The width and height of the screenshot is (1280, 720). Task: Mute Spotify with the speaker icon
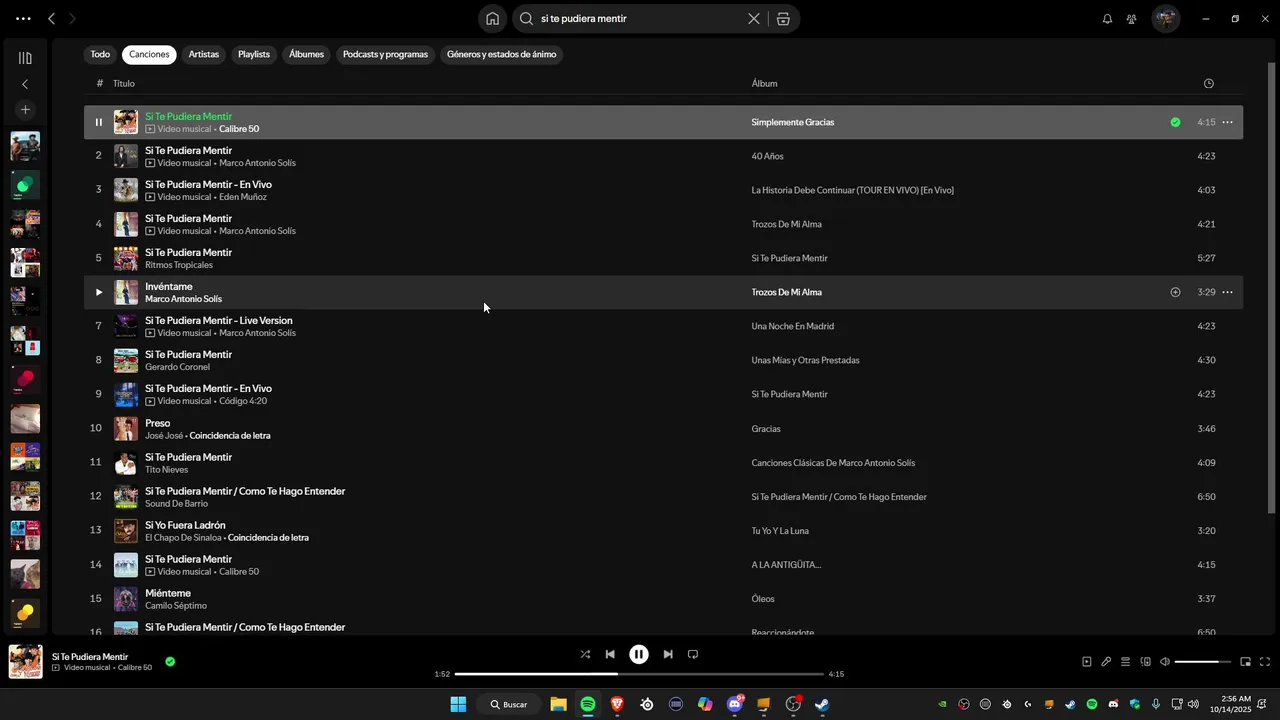tap(1165, 661)
